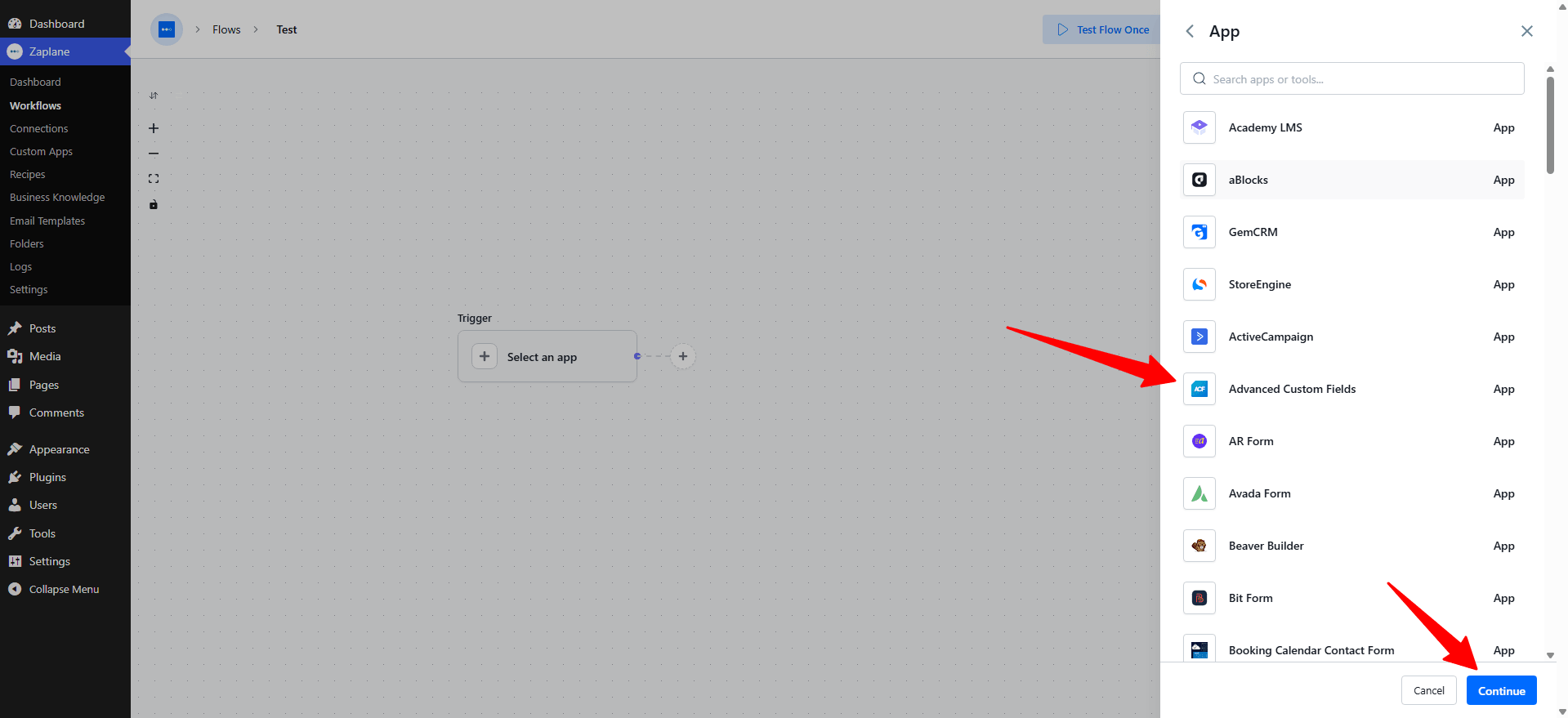
Task: Open Tools in WordPress sidebar
Action: pos(65,533)
